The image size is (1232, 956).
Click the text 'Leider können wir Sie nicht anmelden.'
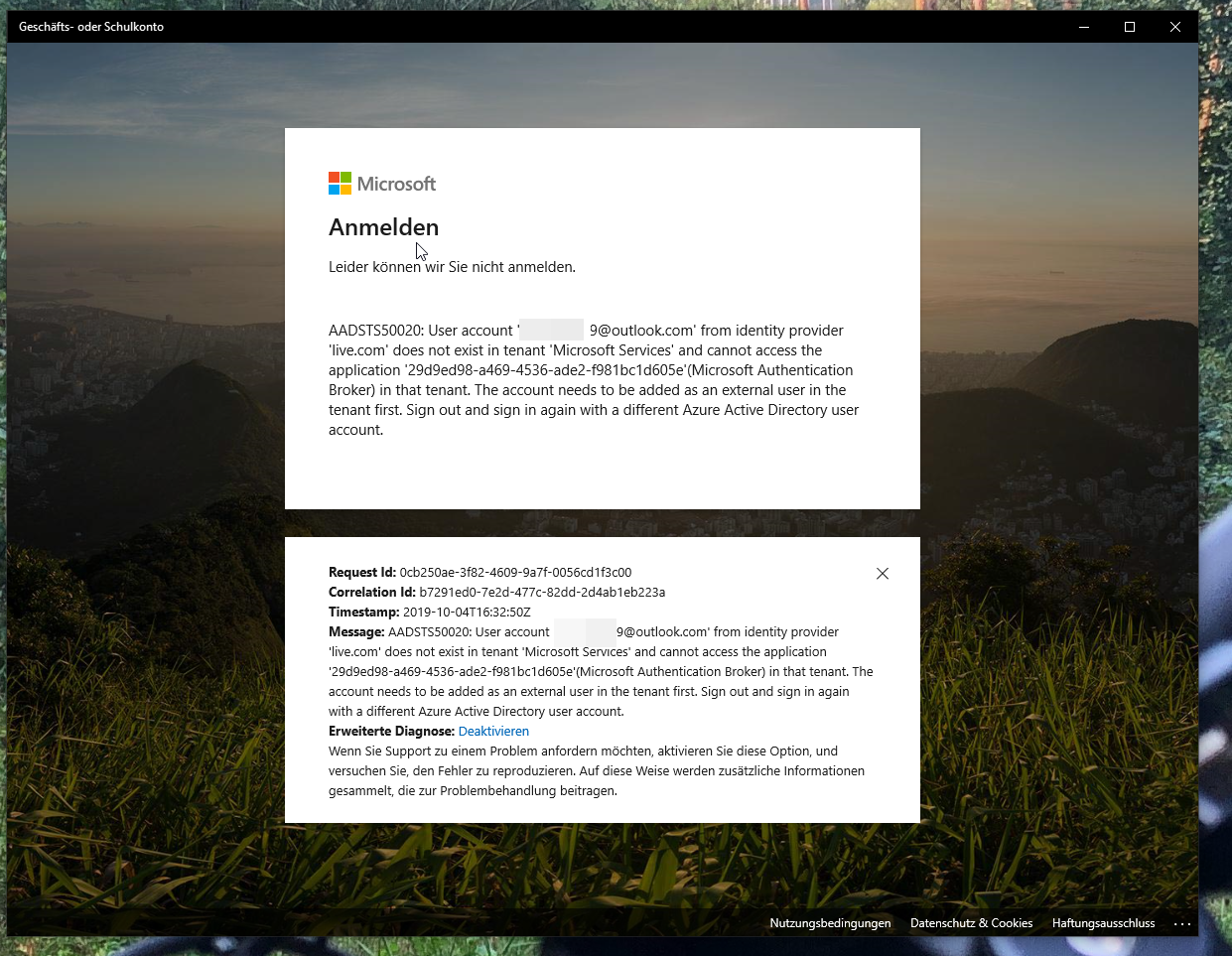click(452, 267)
